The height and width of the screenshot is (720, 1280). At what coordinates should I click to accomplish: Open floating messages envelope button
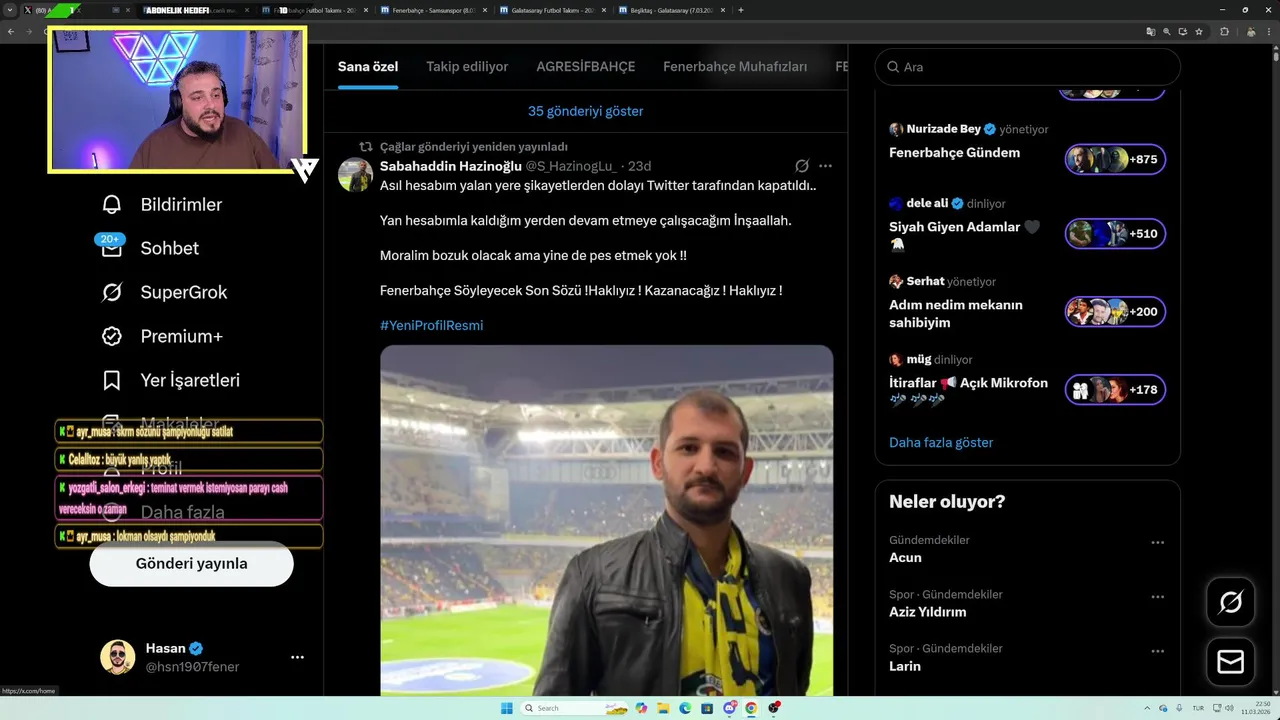[1231, 662]
